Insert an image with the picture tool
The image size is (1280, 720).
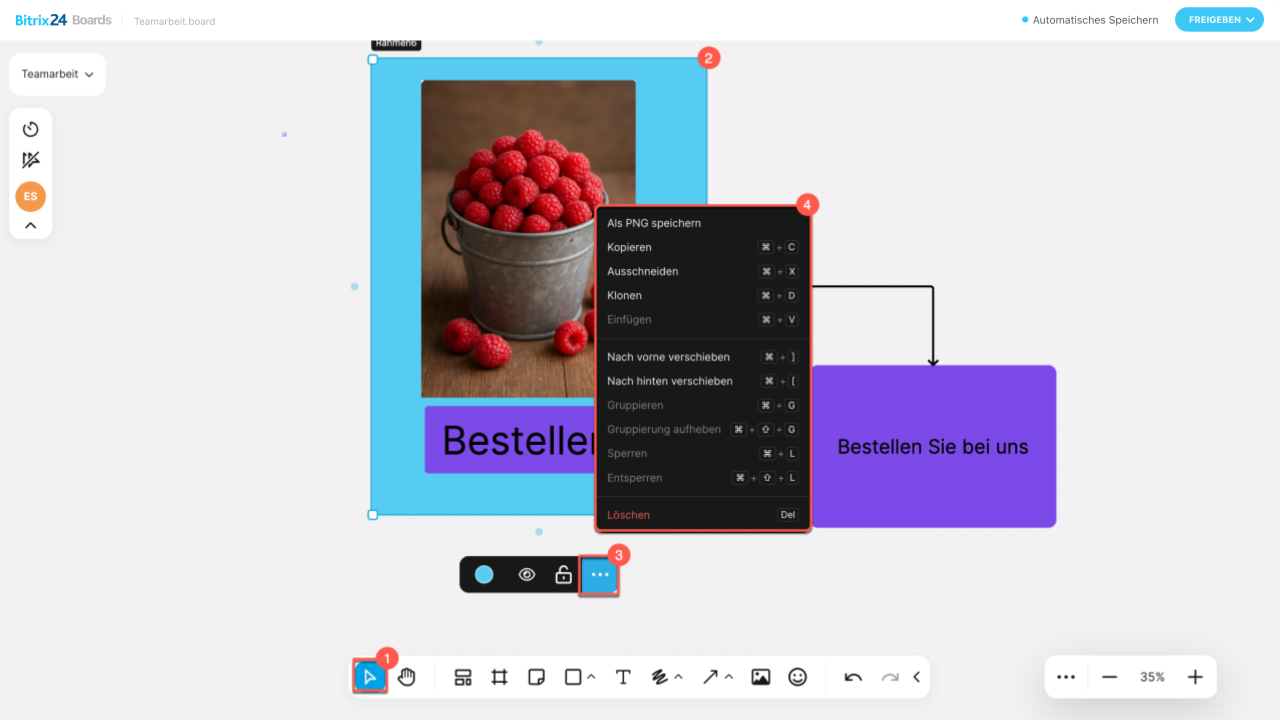(x=761, y=677)
